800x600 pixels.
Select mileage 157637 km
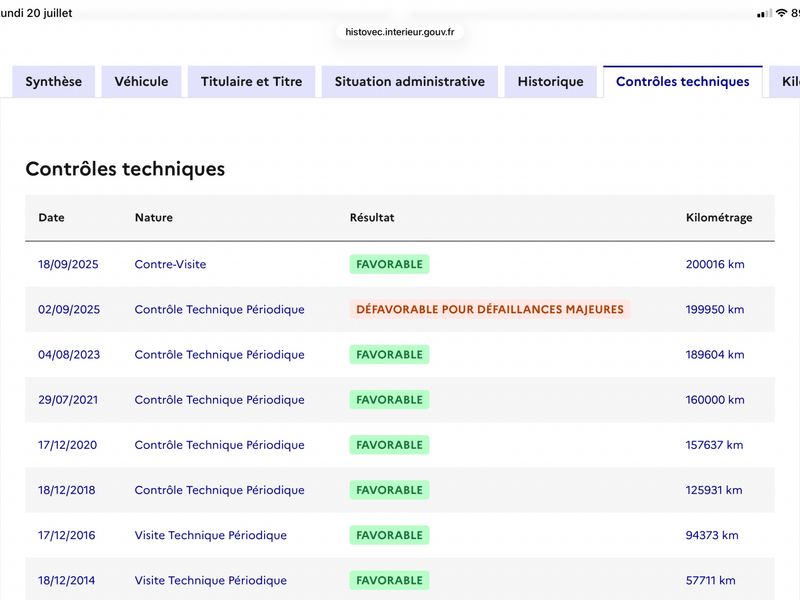click(714, 445)
